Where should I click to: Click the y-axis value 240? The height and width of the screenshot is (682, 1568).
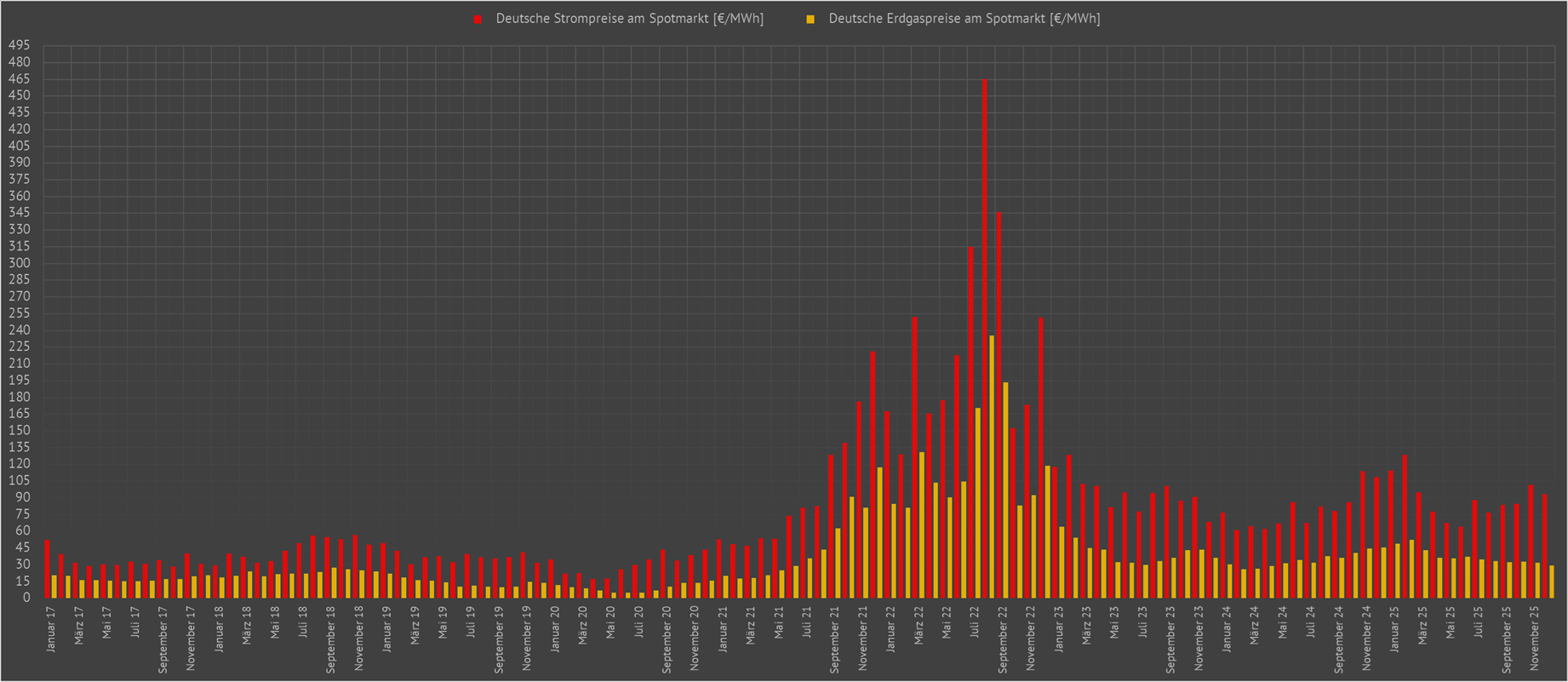(x=19, y=330)
